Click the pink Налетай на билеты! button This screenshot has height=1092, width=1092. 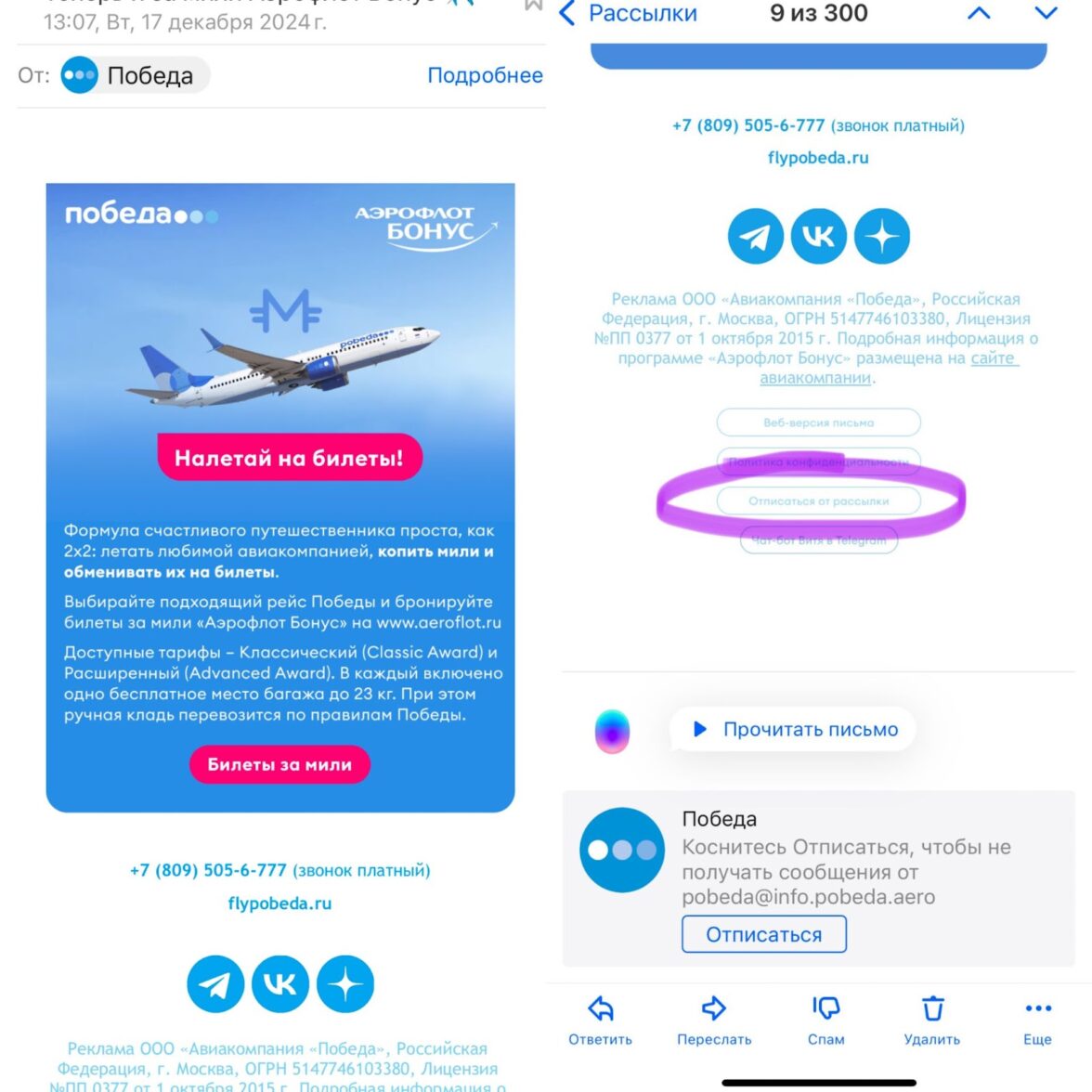click(290, 458)
